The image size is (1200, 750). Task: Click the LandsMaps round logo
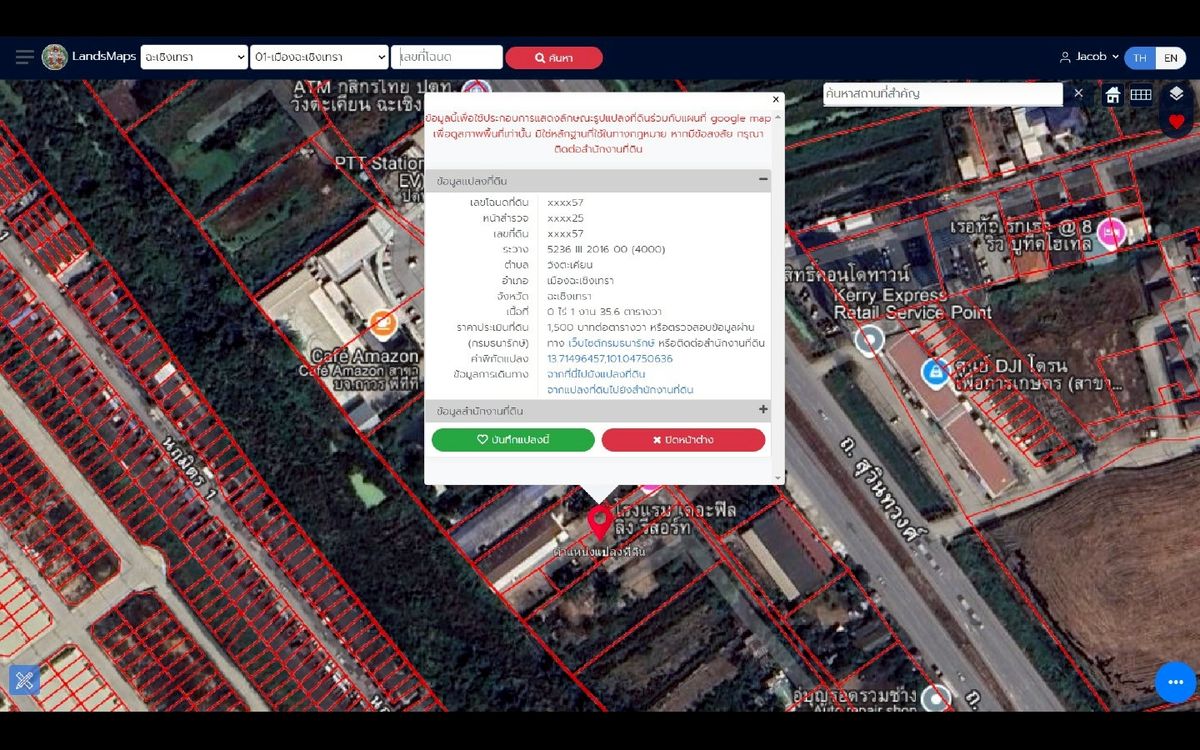(x=55, y=57)
